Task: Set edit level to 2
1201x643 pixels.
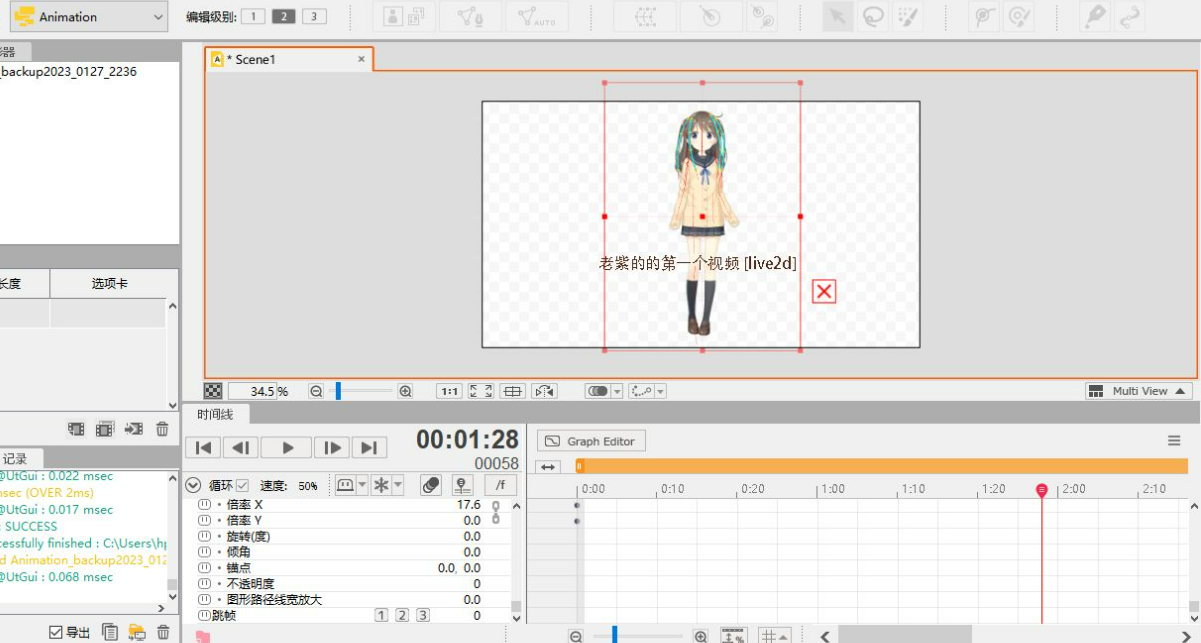Action: pos(283,16)
